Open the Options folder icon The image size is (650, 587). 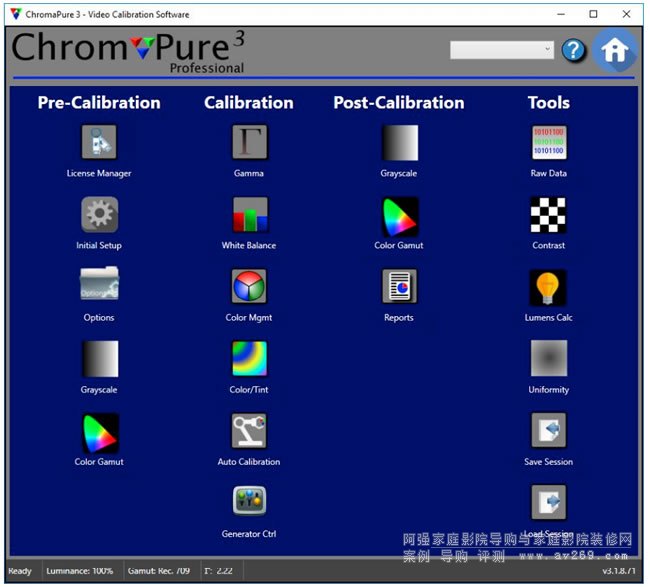[x=99, y=287]
